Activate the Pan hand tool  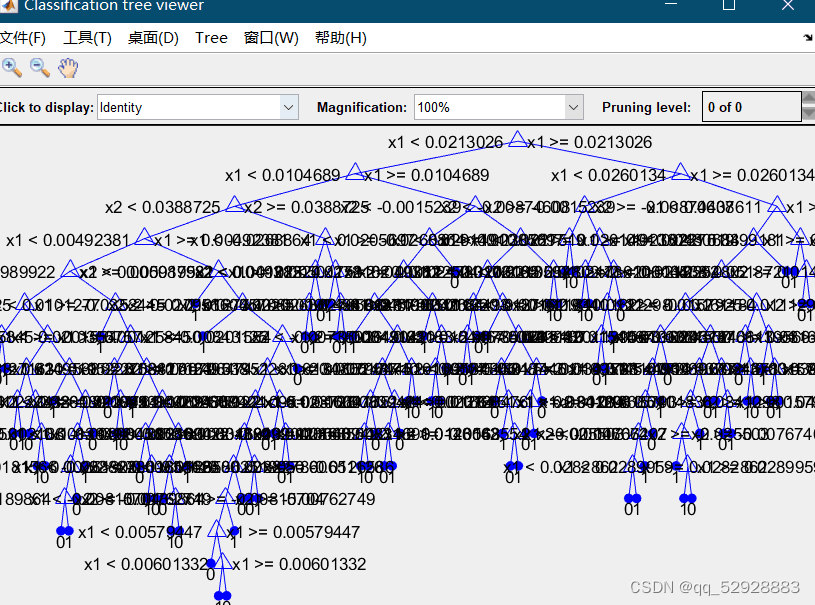point(68,68)
